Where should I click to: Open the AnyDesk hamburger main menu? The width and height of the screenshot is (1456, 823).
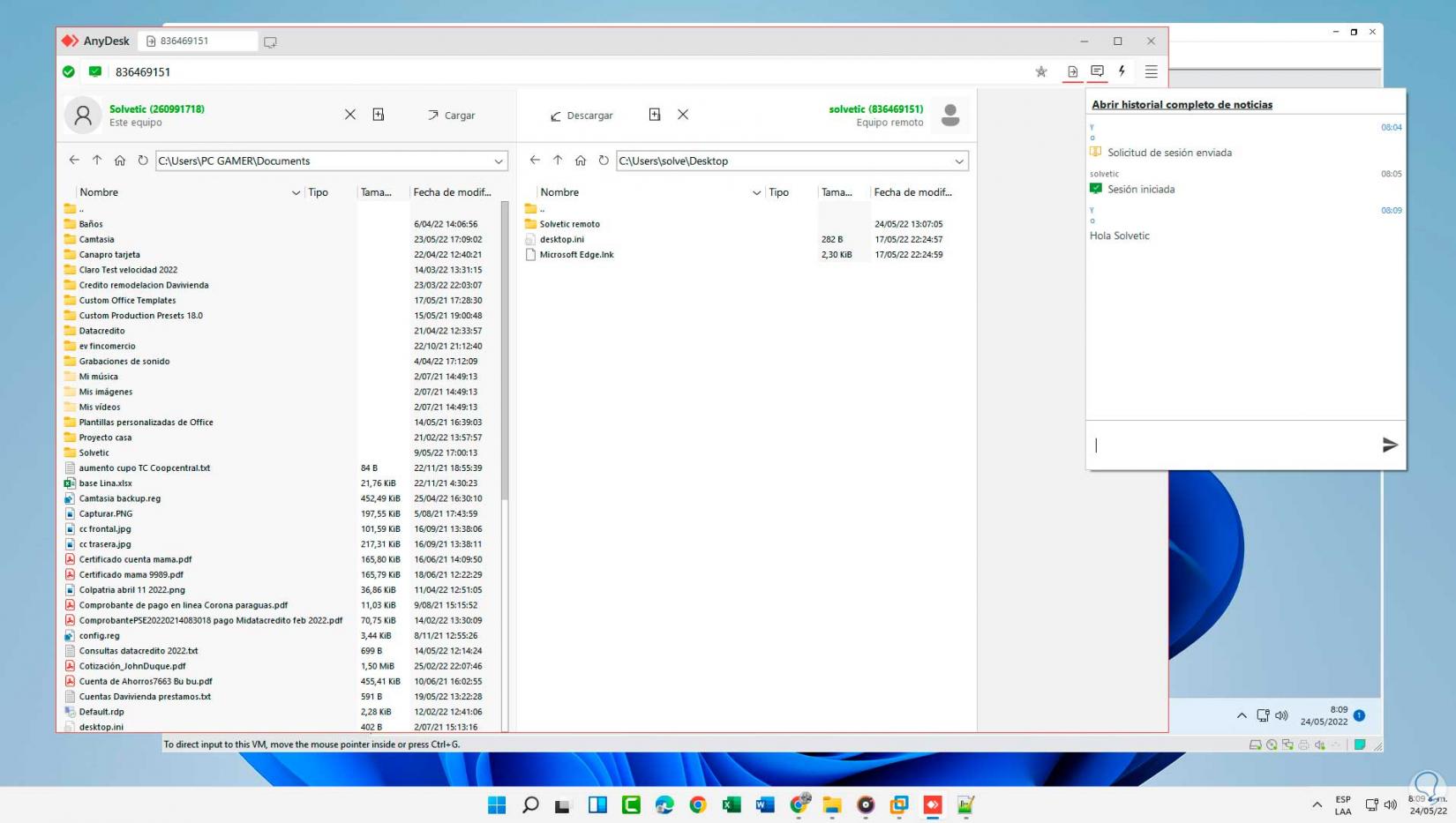pyautogui.click(x=1152, y=71)
